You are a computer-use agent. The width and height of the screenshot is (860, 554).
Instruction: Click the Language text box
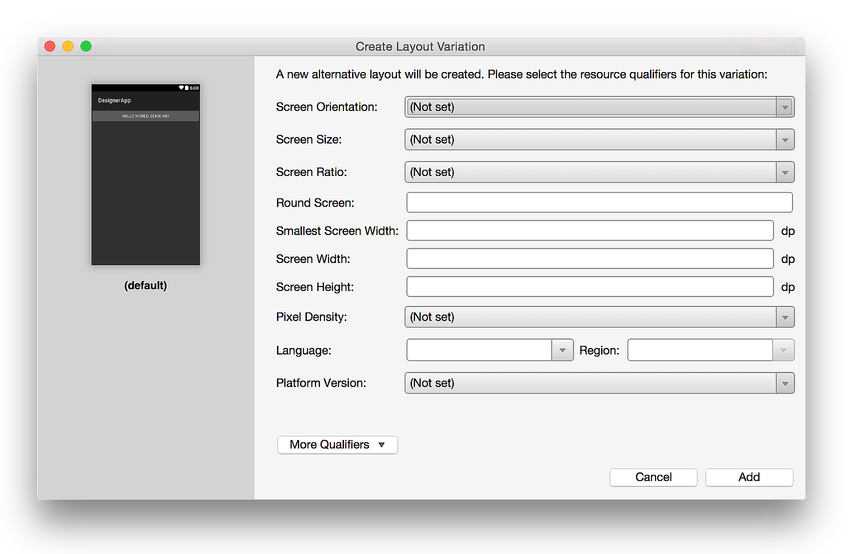point(480,350)
